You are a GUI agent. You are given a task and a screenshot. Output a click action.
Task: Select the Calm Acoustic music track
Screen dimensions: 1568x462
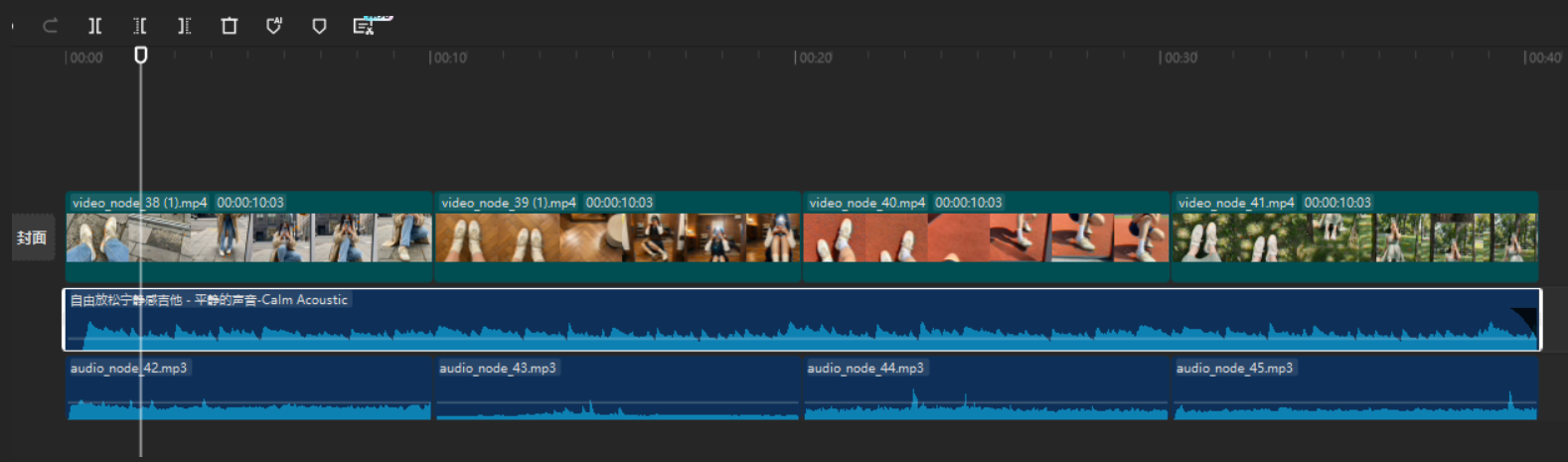pyautogui.click(x=803, y=320)
